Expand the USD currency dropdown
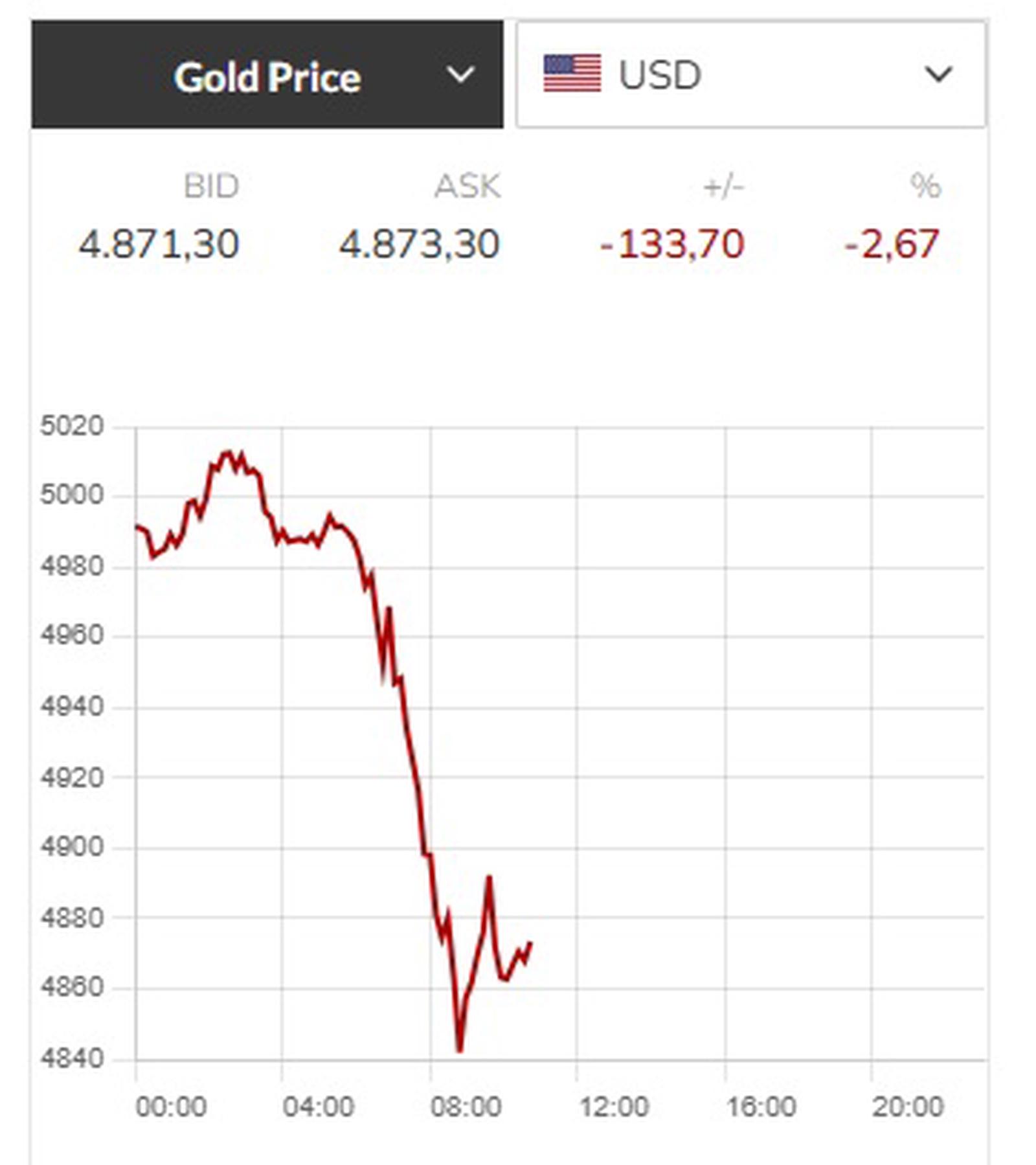The height and width of the screenshot is (1165, 1036). click(x=751, y=74)
